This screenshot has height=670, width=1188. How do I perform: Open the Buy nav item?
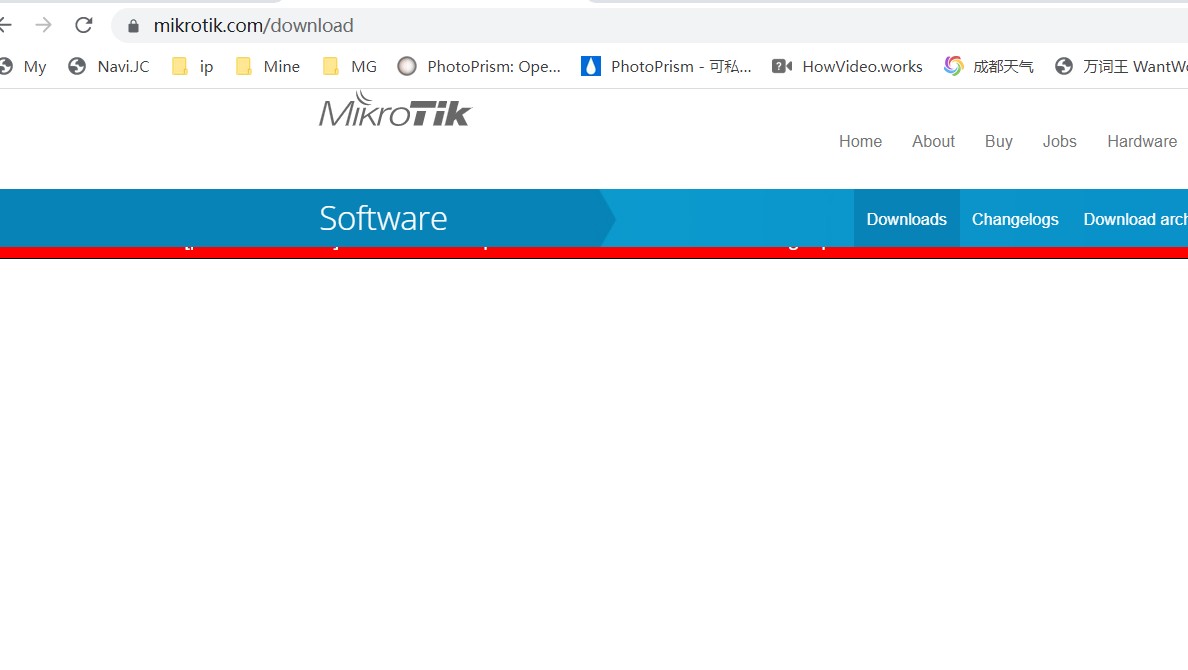(x=999, y=142)
